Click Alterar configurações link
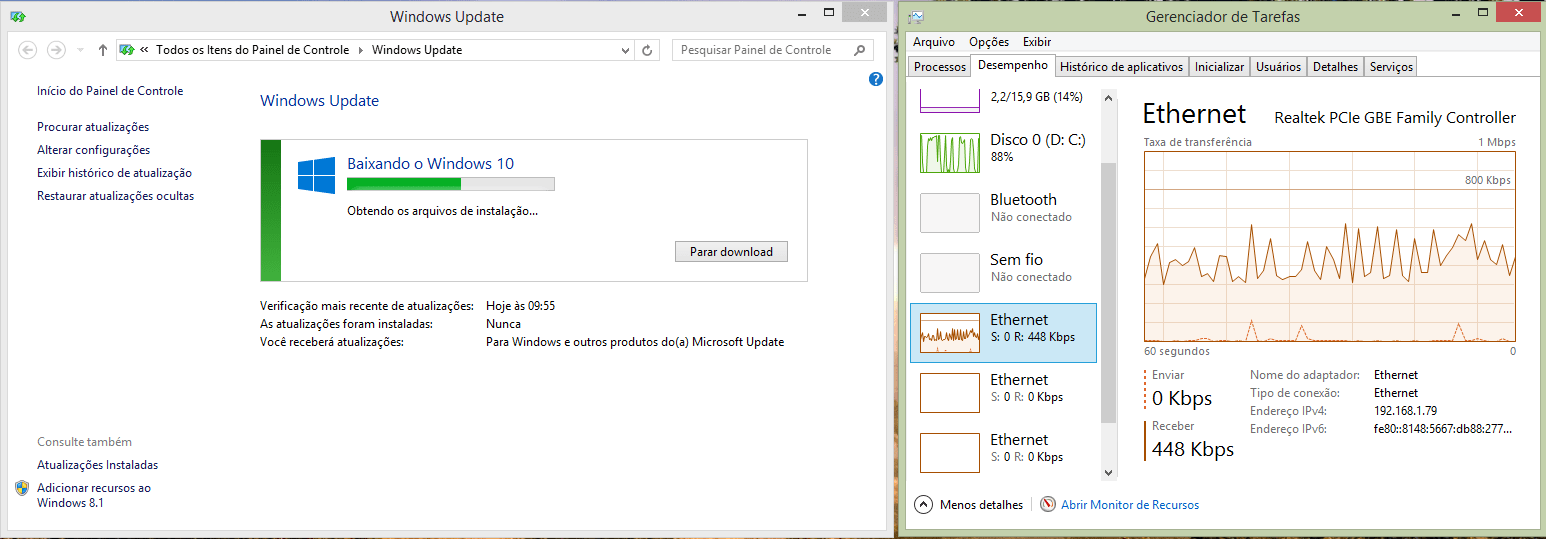The image size is (1546, 539). tap(93, 150)
